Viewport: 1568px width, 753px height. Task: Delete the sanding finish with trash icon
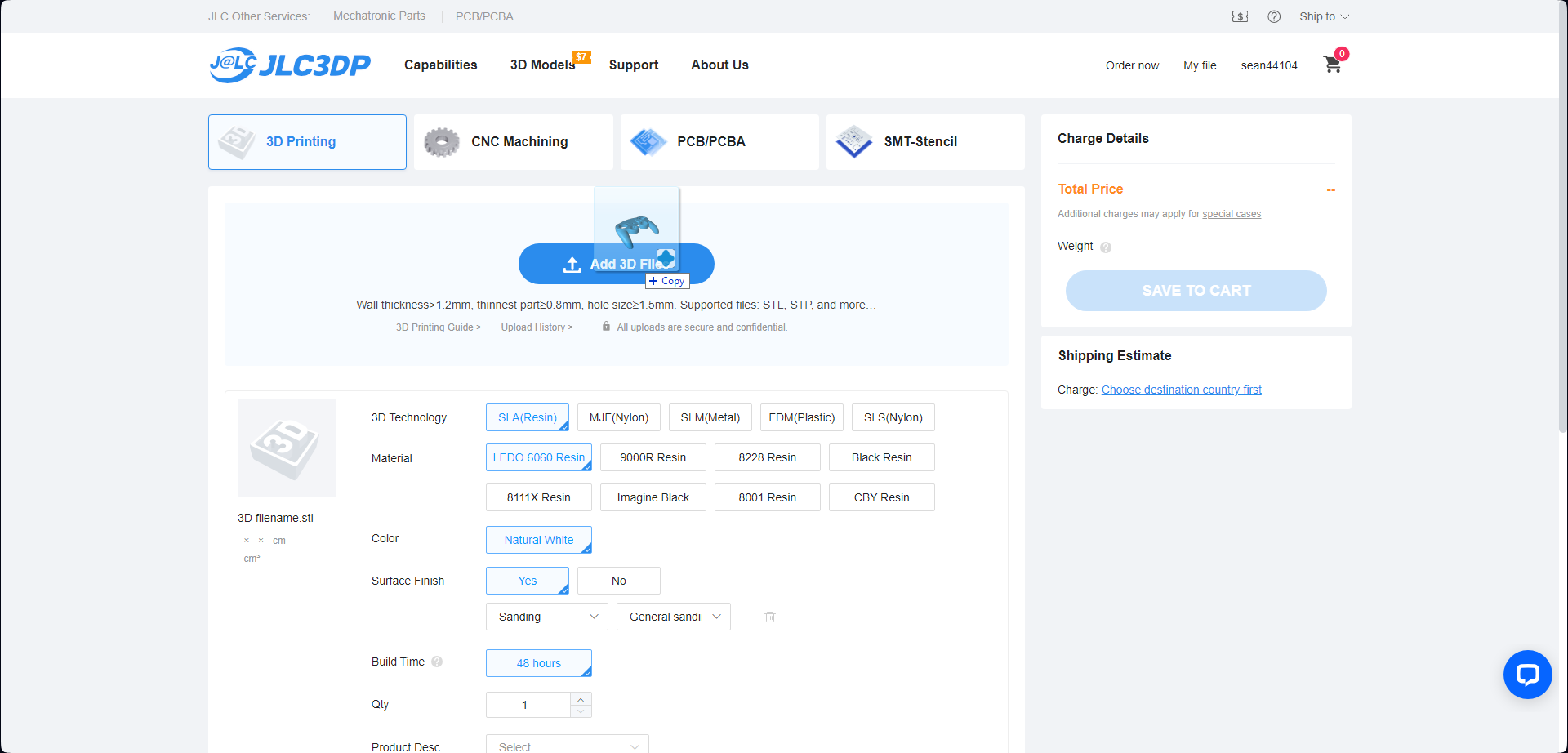click(x=770, y=617)
